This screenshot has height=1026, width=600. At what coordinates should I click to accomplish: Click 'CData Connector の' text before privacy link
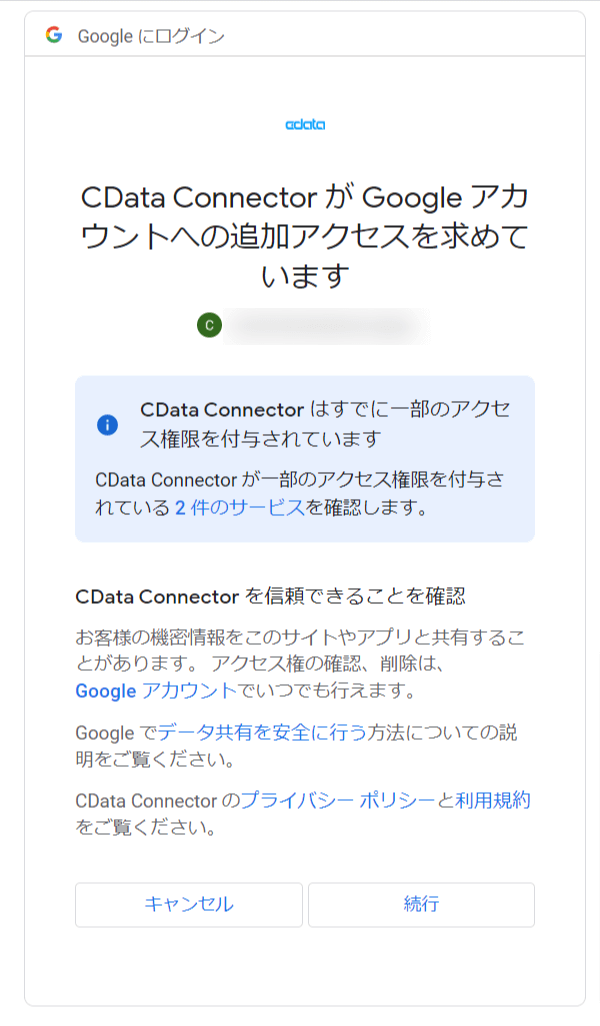coord(157,800)
